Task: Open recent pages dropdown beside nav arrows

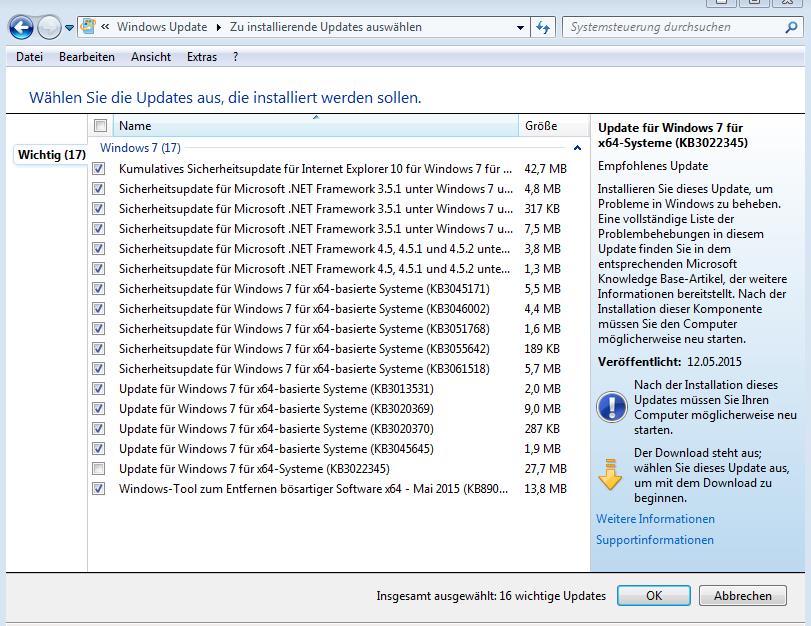Action: click(x=69, y=27)
